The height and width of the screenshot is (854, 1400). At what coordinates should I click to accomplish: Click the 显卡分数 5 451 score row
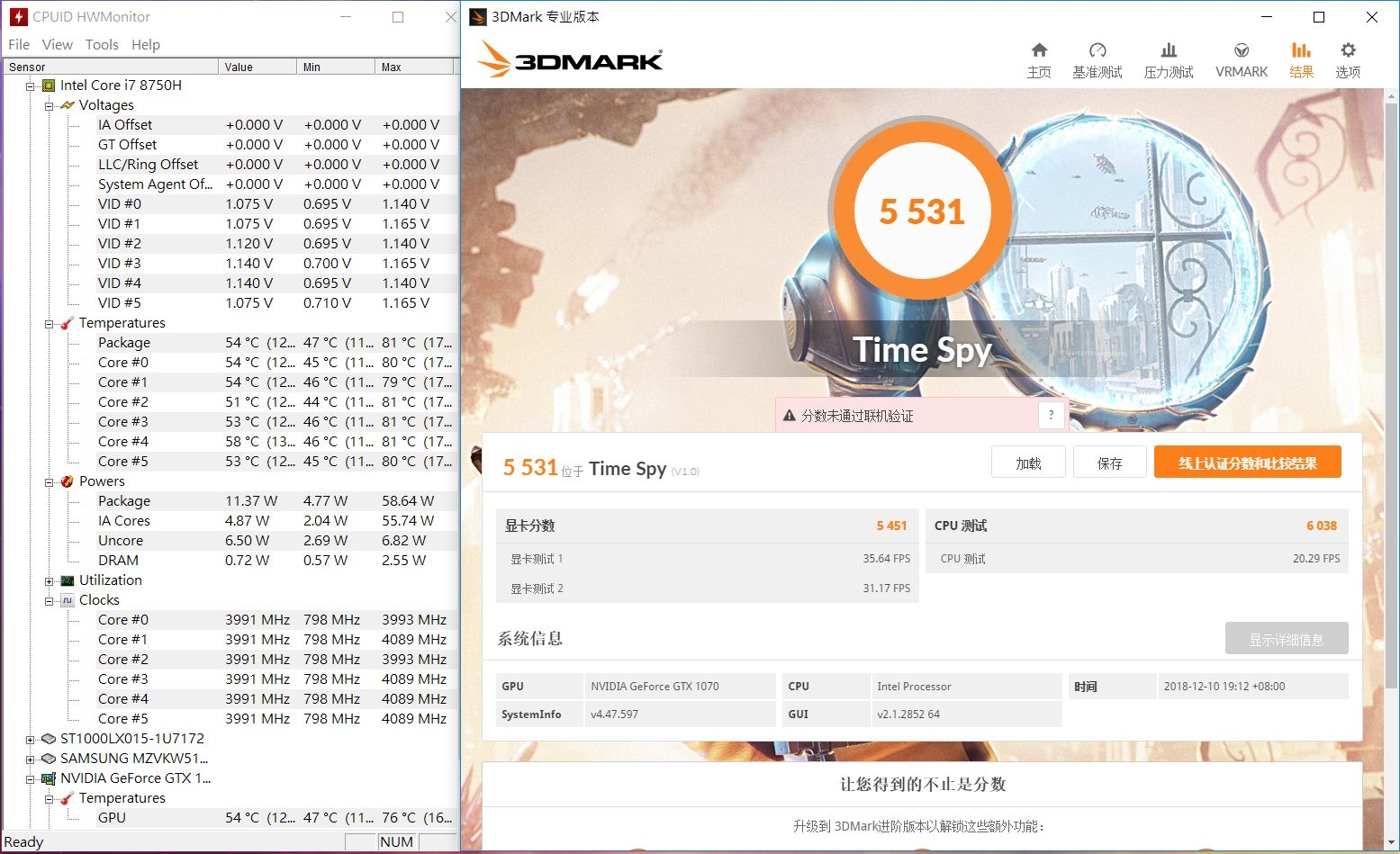707,526
